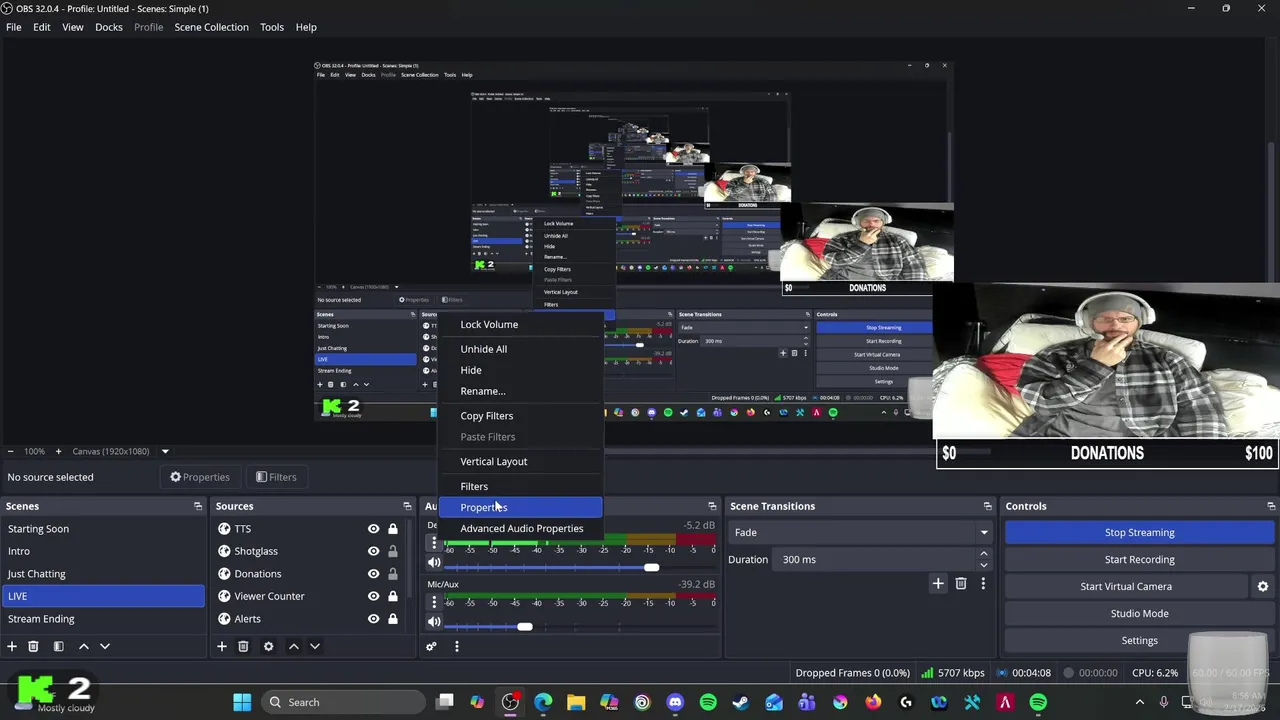Select Vertical Layout in the context menu

point(520,461)
